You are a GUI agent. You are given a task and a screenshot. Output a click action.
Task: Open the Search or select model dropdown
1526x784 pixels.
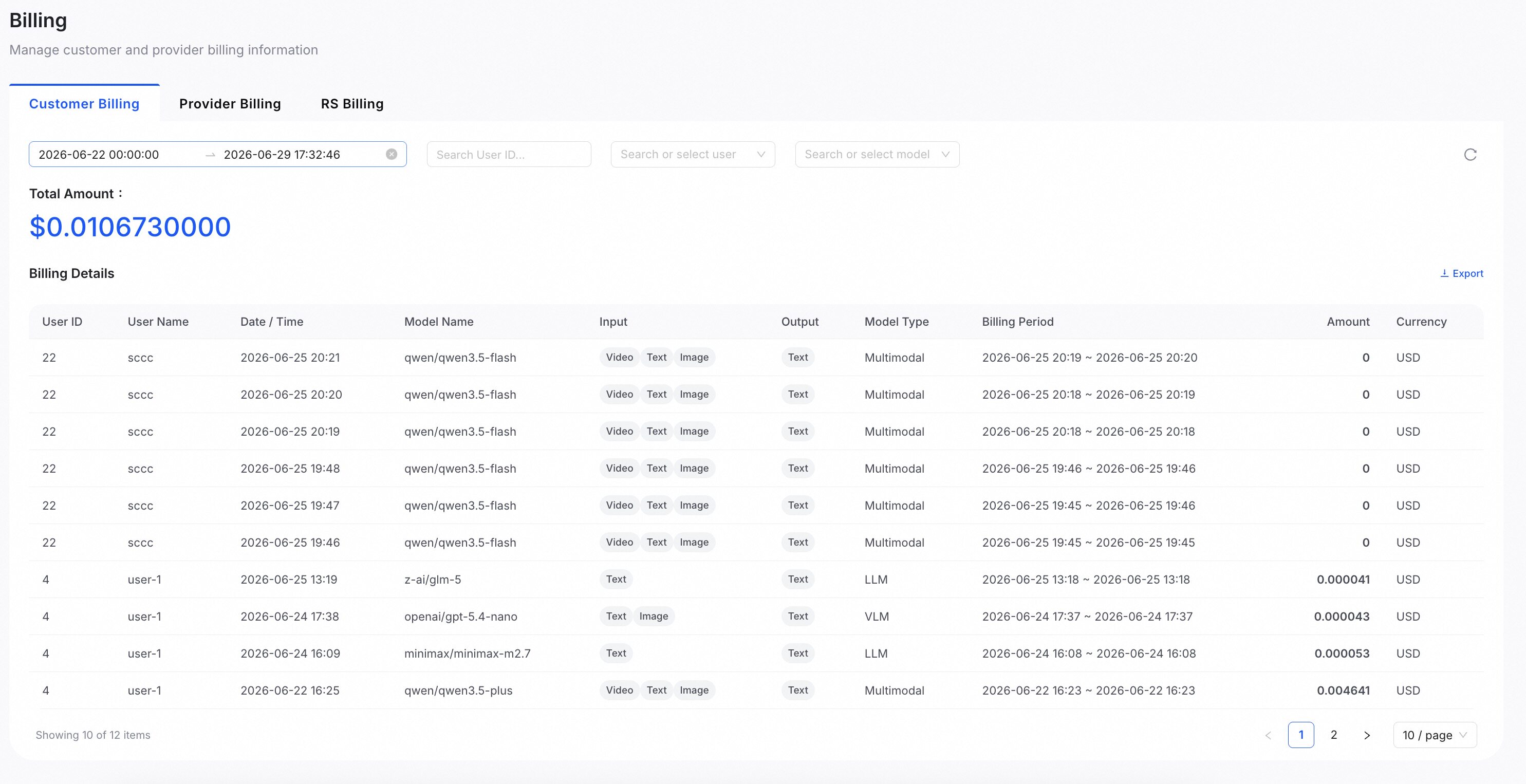(x=877, y=154)
